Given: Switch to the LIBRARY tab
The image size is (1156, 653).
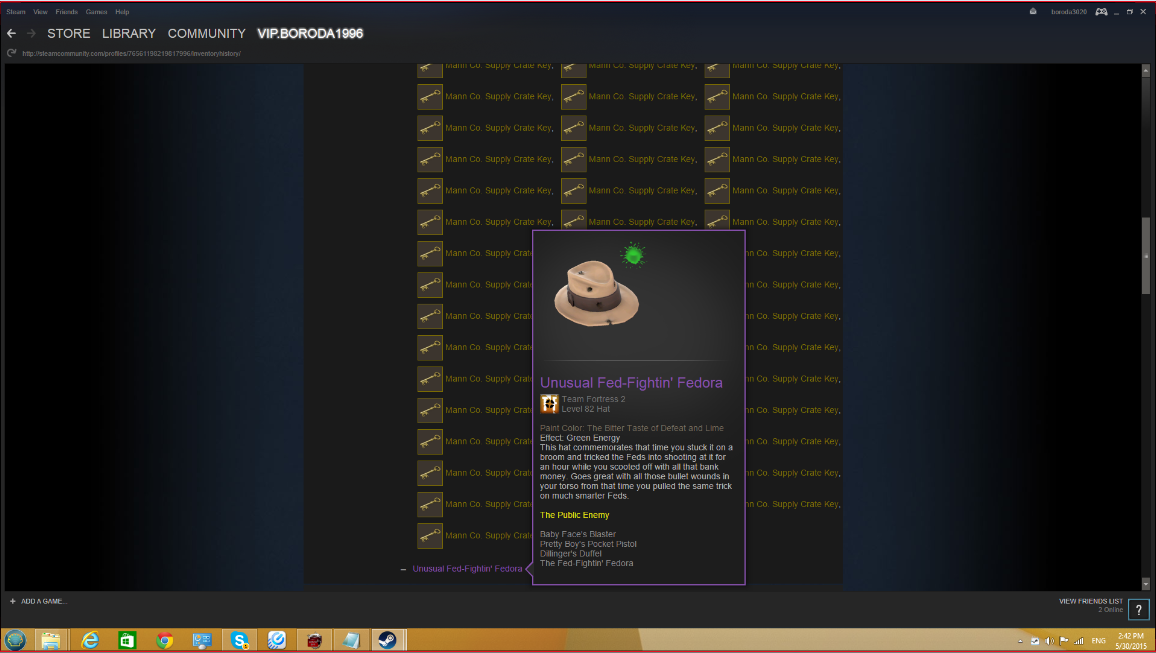Looking at the screenshot, I should pyautogui.click(x=129, y=34).
